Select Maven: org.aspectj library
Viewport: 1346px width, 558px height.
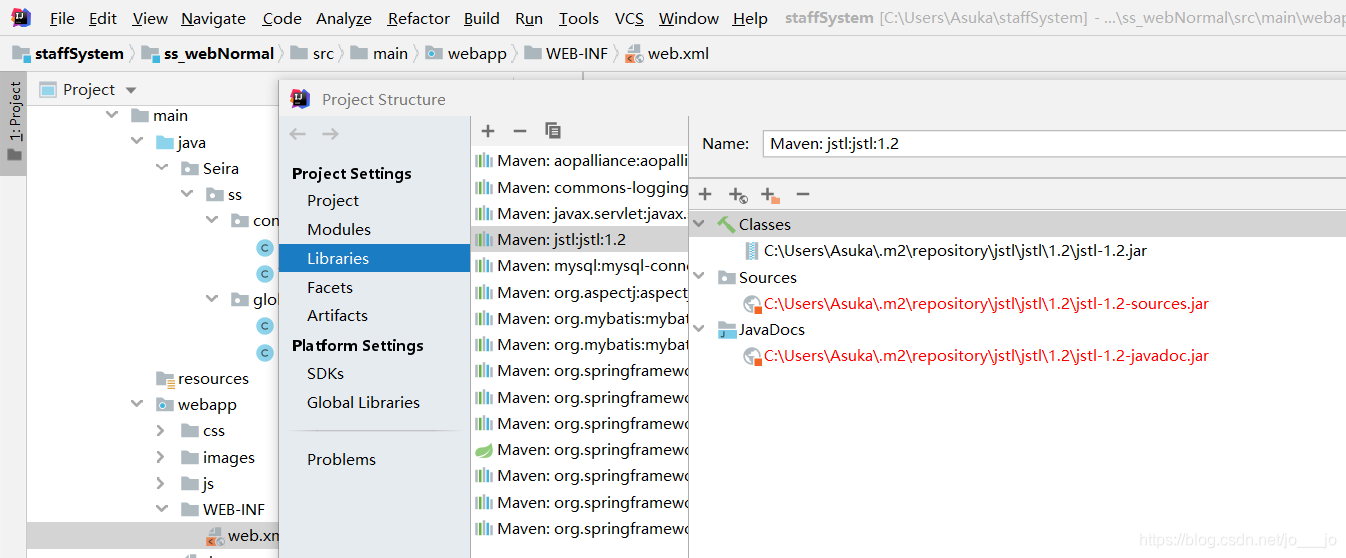coord(580,292)
